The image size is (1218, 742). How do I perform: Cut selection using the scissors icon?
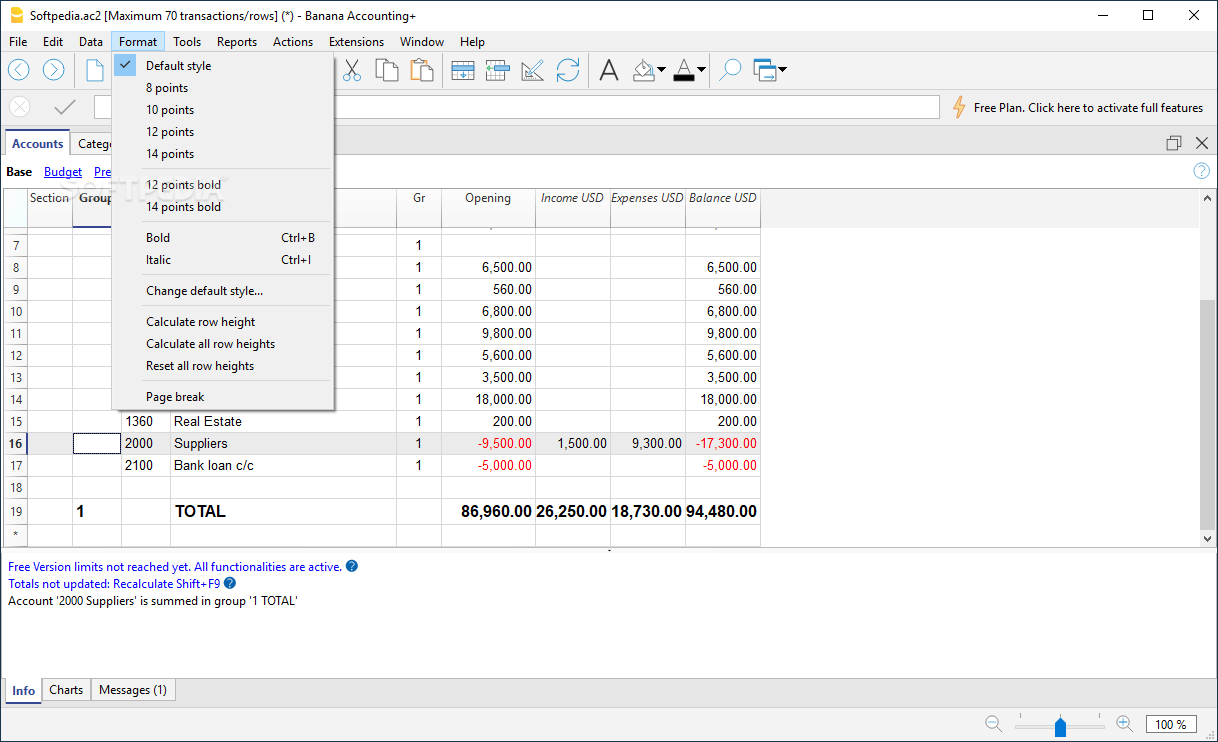[x=352, y=70]
